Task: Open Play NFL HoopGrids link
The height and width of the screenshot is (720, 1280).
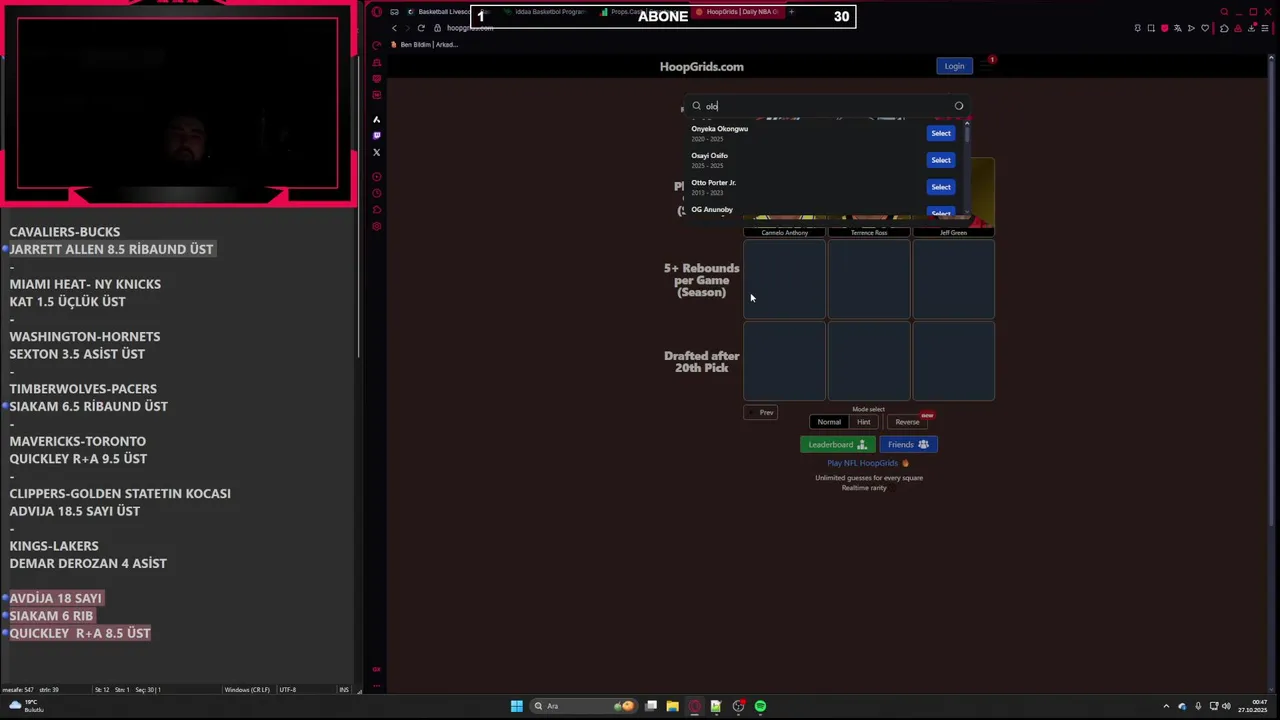Action: [868, 463]
